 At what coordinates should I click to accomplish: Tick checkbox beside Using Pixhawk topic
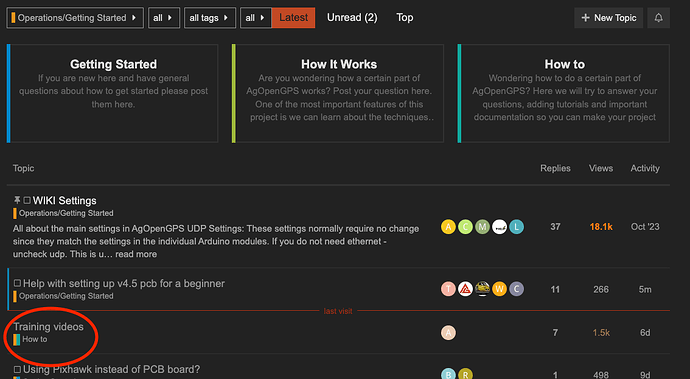(x=17, y=369)
